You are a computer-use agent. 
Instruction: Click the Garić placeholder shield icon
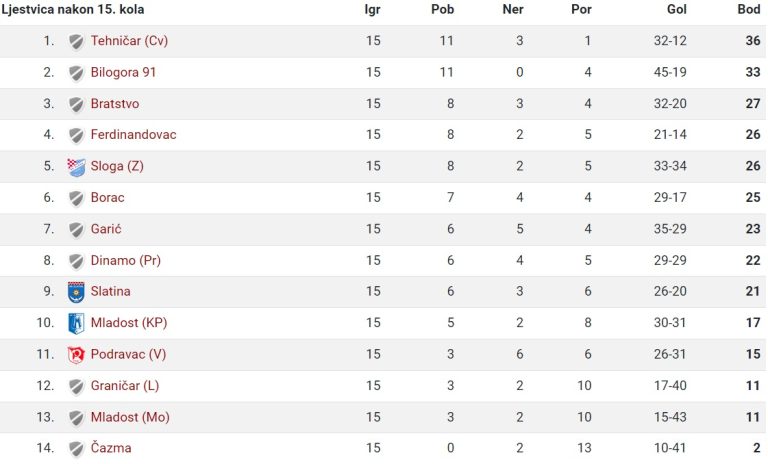click(x=76, y=229)
